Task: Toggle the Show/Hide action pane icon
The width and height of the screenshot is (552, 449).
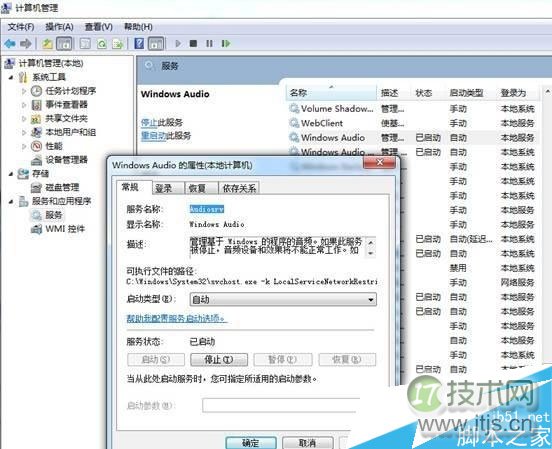Action: pyautogui.click(x=156, y=44)
